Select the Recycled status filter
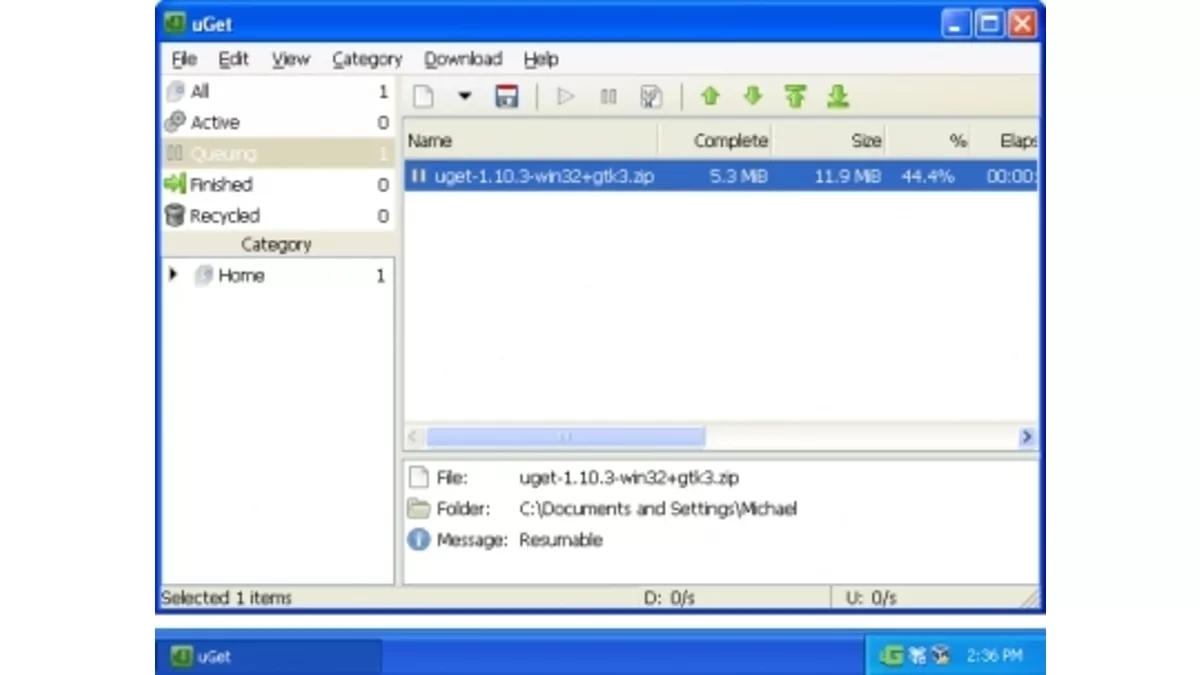Screen dimensions: 1200x675 point(224,216)
